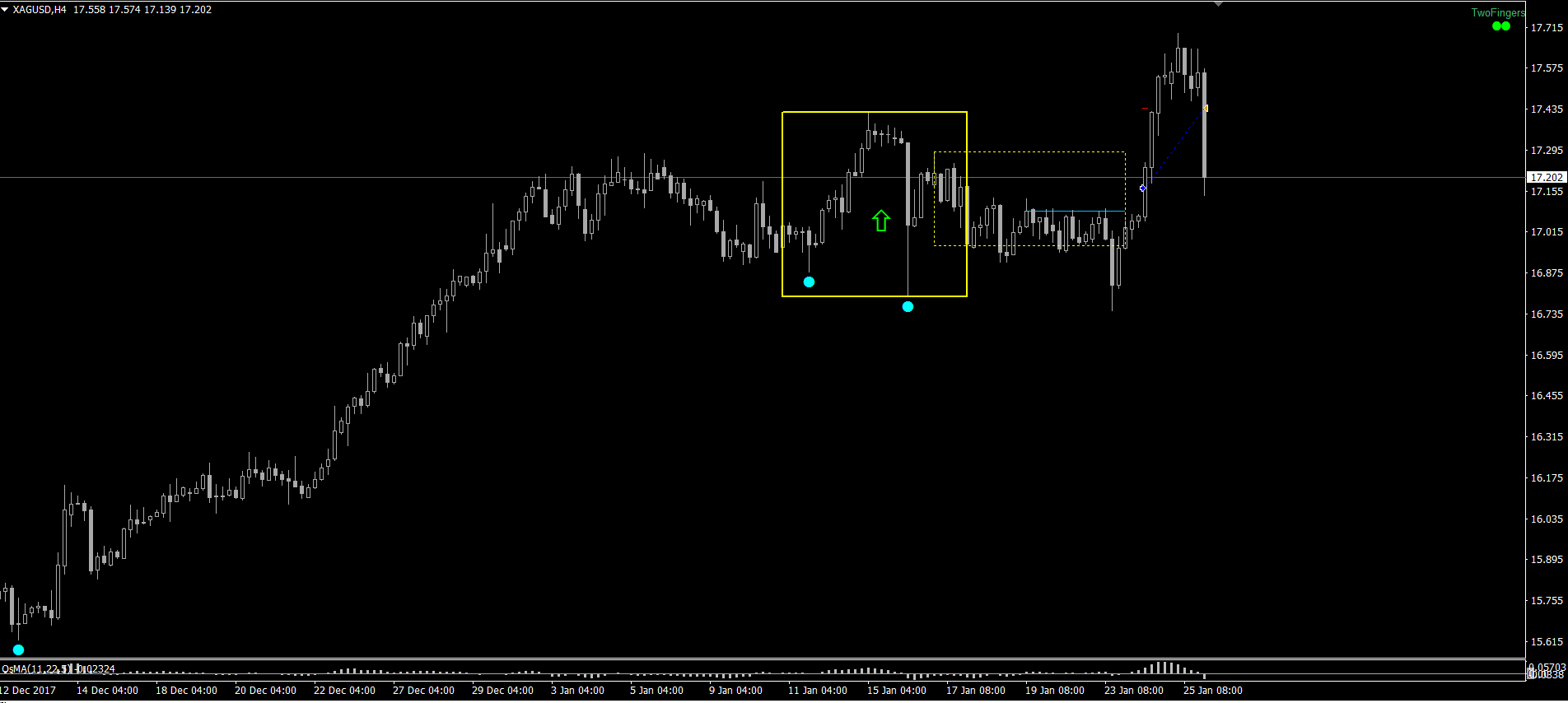
Task: Click the 16.035 price axis label
Action: (1547, 519)
